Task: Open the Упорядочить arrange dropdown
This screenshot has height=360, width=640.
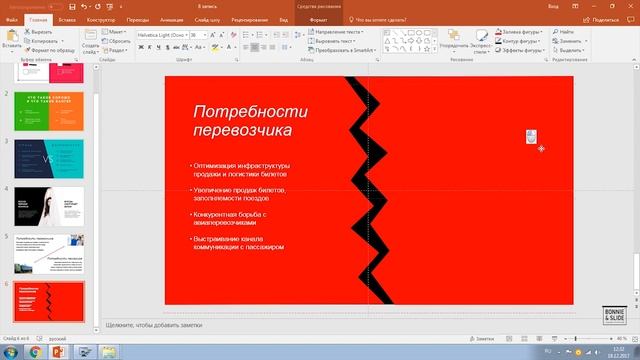Action: [453, 41]
